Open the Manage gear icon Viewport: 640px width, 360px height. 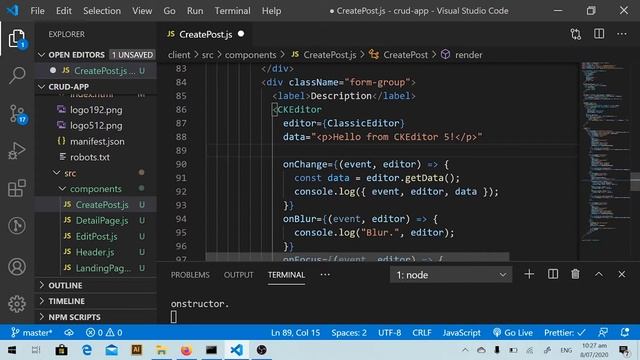point(17,304)
